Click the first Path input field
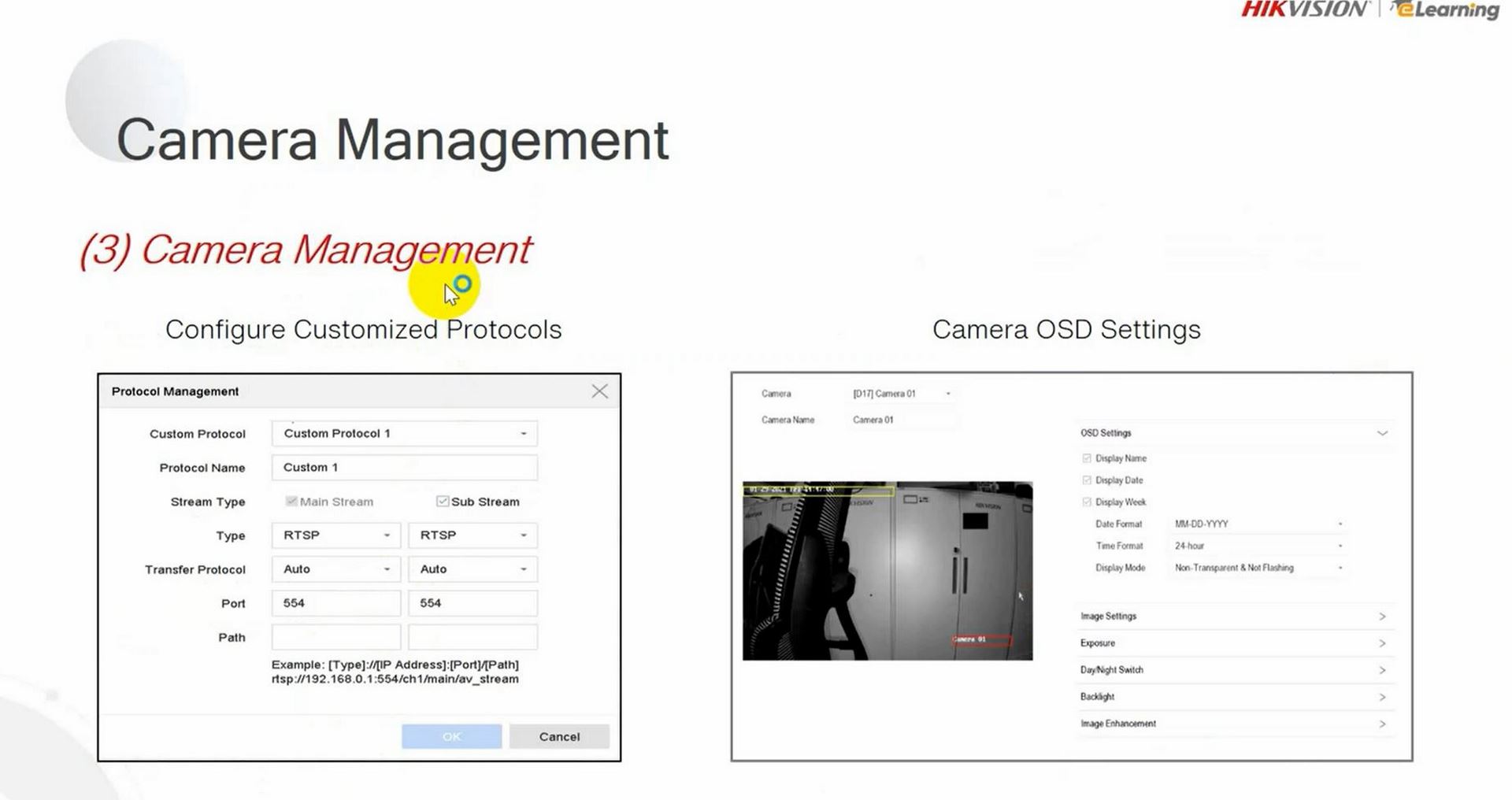The height and width of the screenshot is (800, 1512). coord(335,636)
